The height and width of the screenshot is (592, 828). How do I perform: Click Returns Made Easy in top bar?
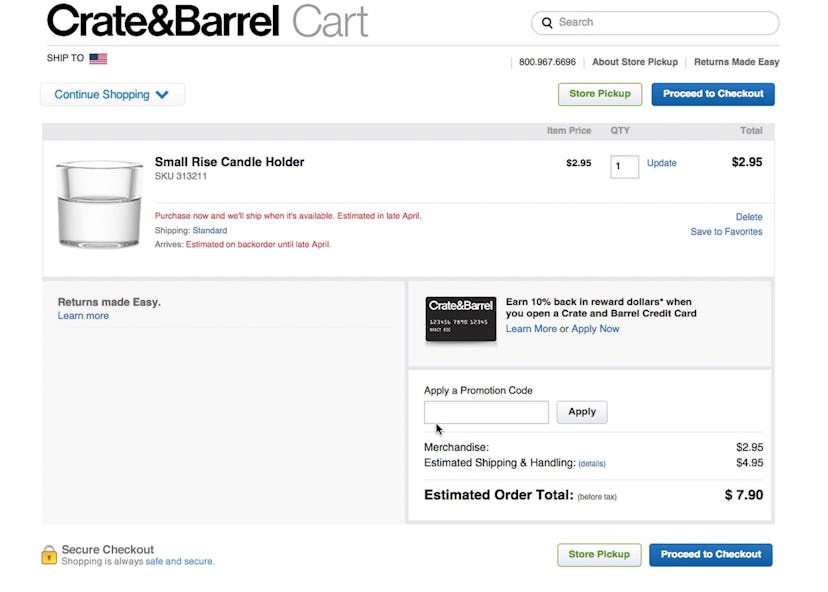click(x=736, y=62)
